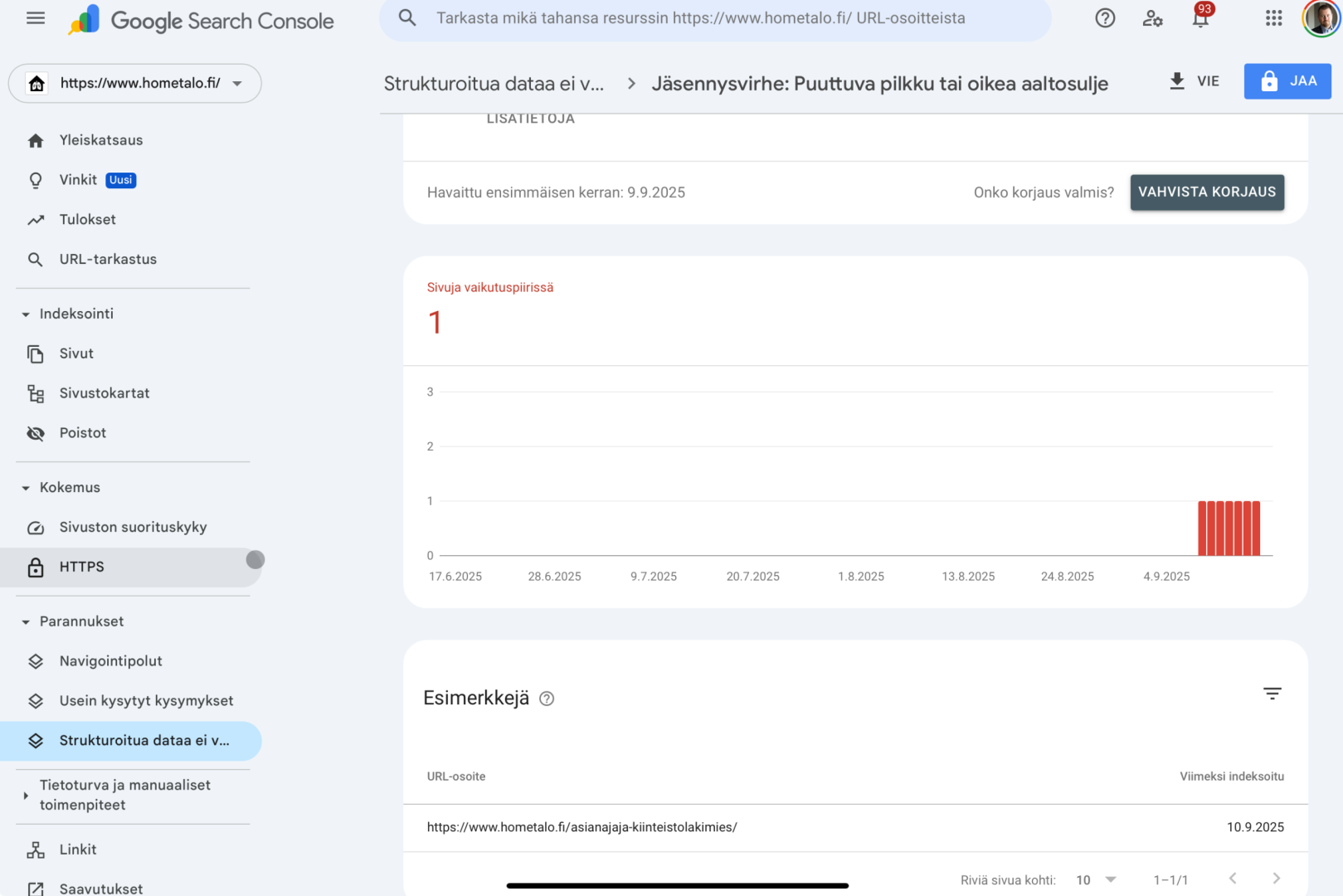The width and height of the screenshot is (1343, 896).
Task: Open users and settings icon
Action: point(1152,18)
